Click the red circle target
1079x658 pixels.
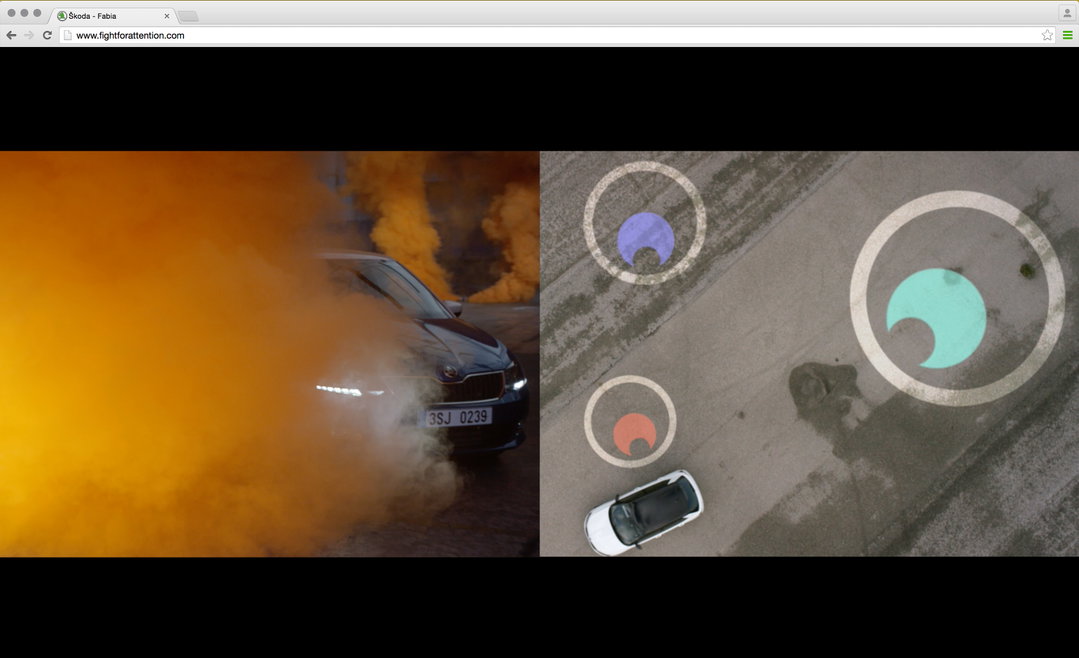click(634, 434)
